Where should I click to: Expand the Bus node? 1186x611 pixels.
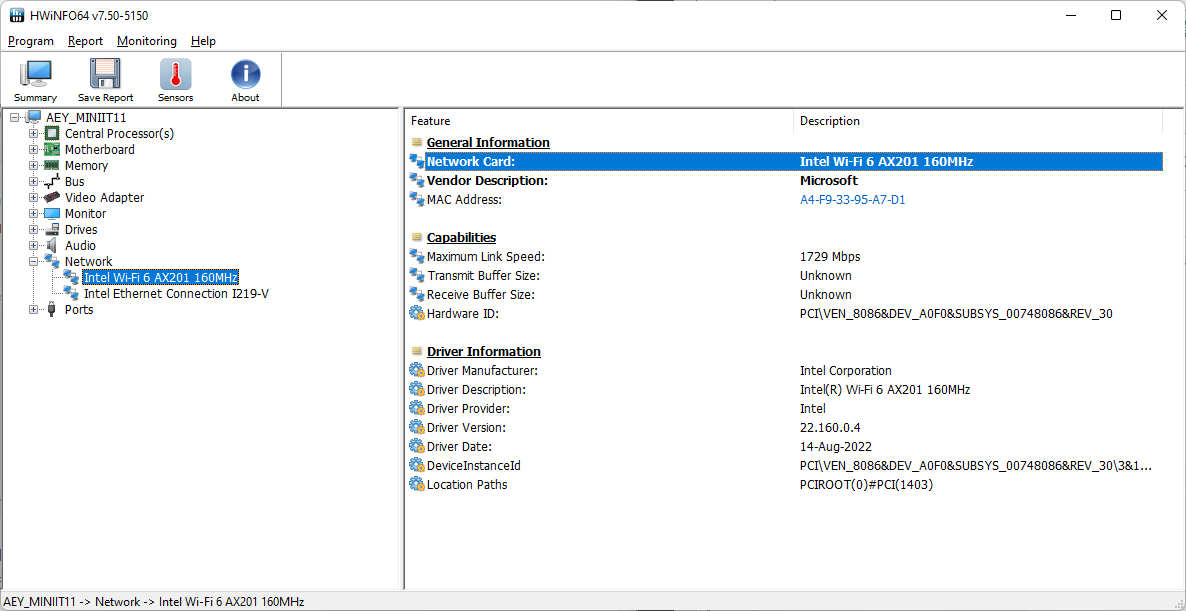pyautogui.click(x=33, y=181)
